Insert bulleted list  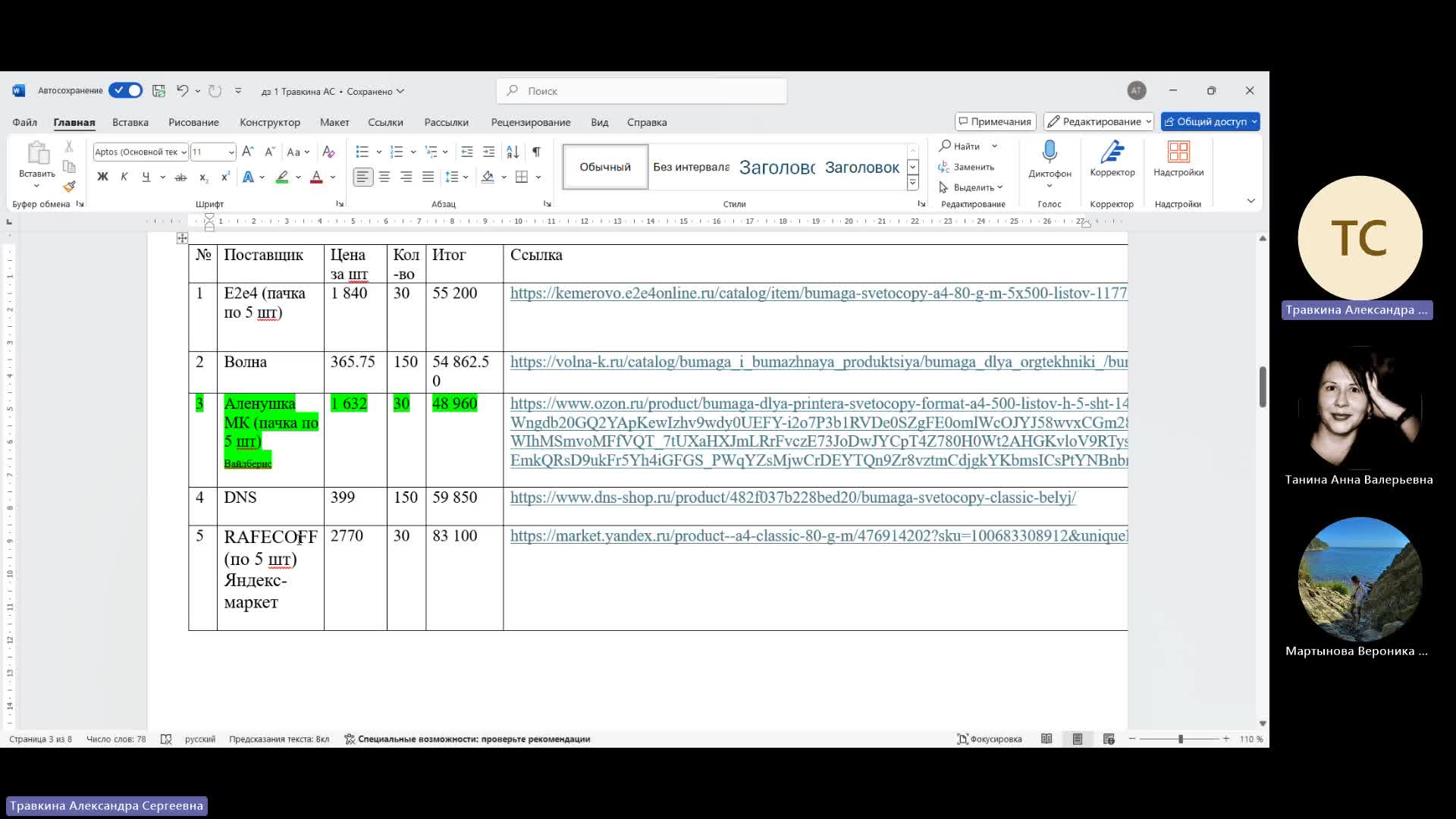pos(362,152)
